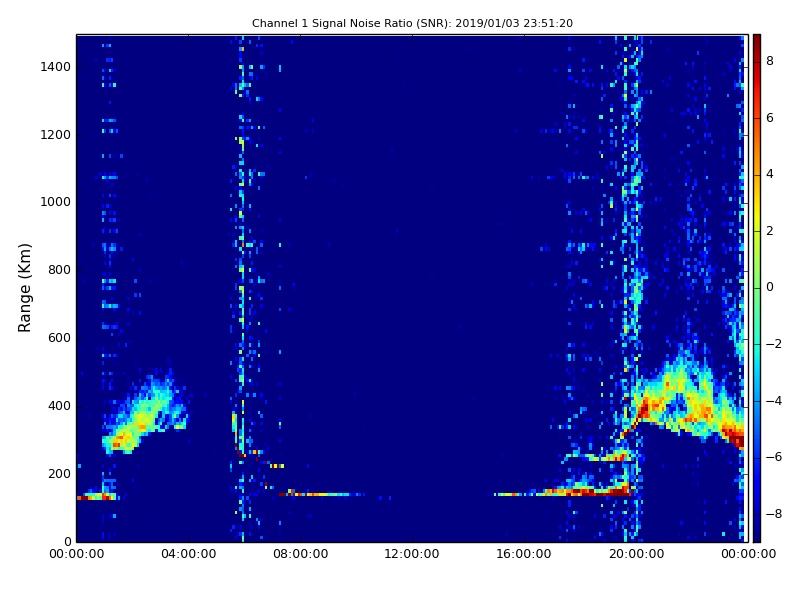Click the green middle section of the colorbar

tap(757, 288)
